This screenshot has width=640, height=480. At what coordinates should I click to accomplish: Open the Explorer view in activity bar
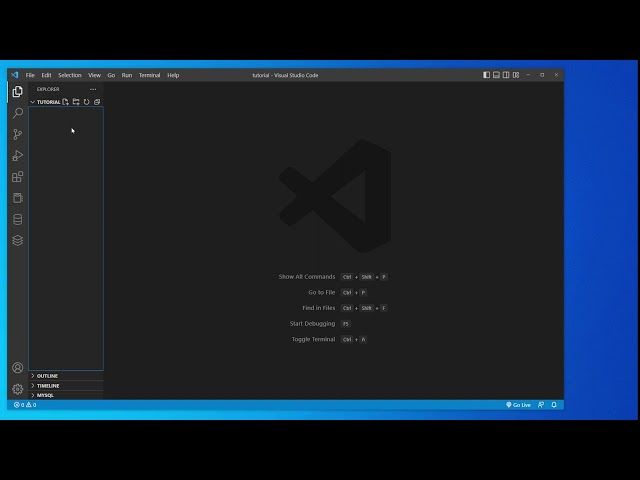(x=18, y=91)
